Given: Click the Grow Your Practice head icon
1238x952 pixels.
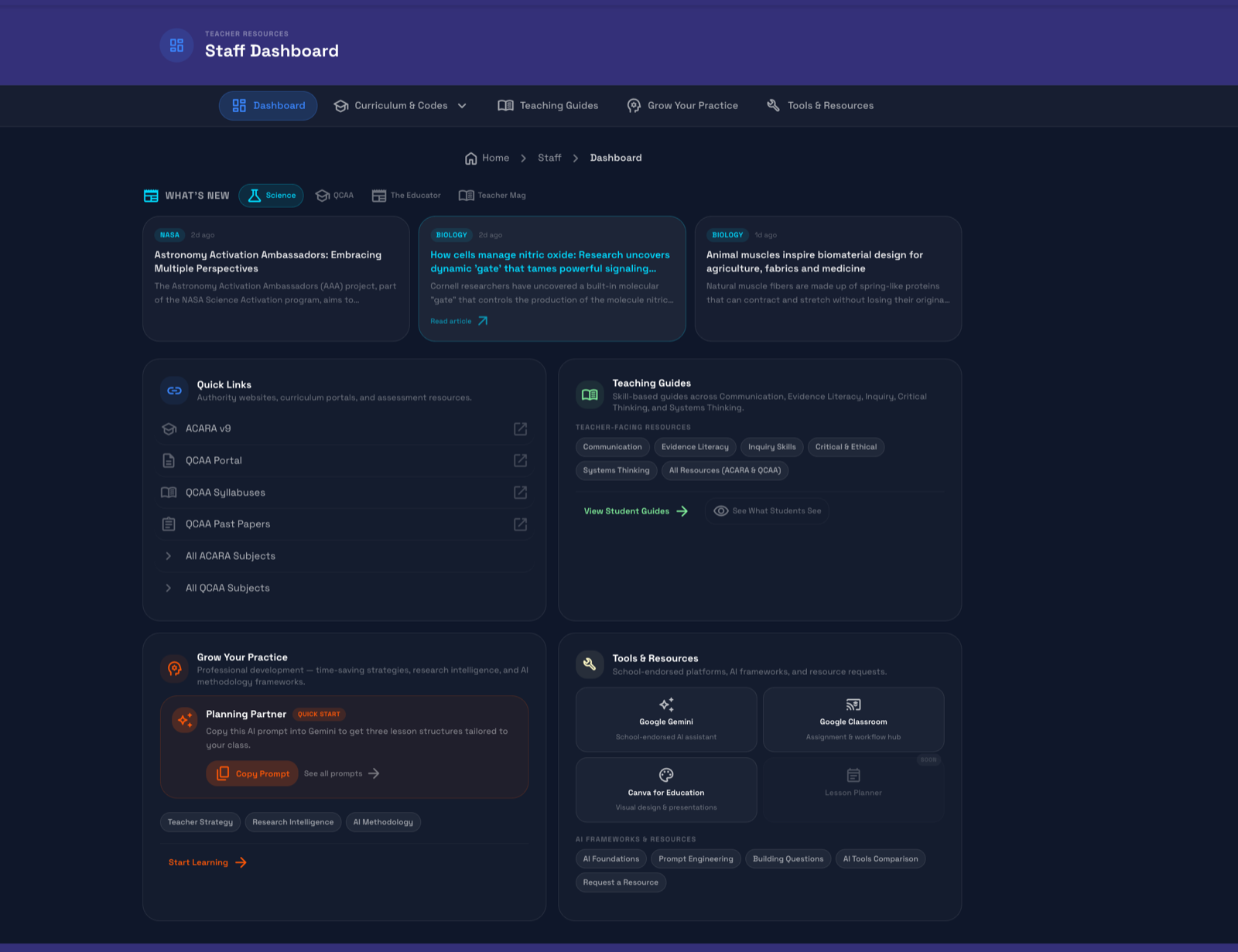Looking at the screenshot, I should (175, 668).
